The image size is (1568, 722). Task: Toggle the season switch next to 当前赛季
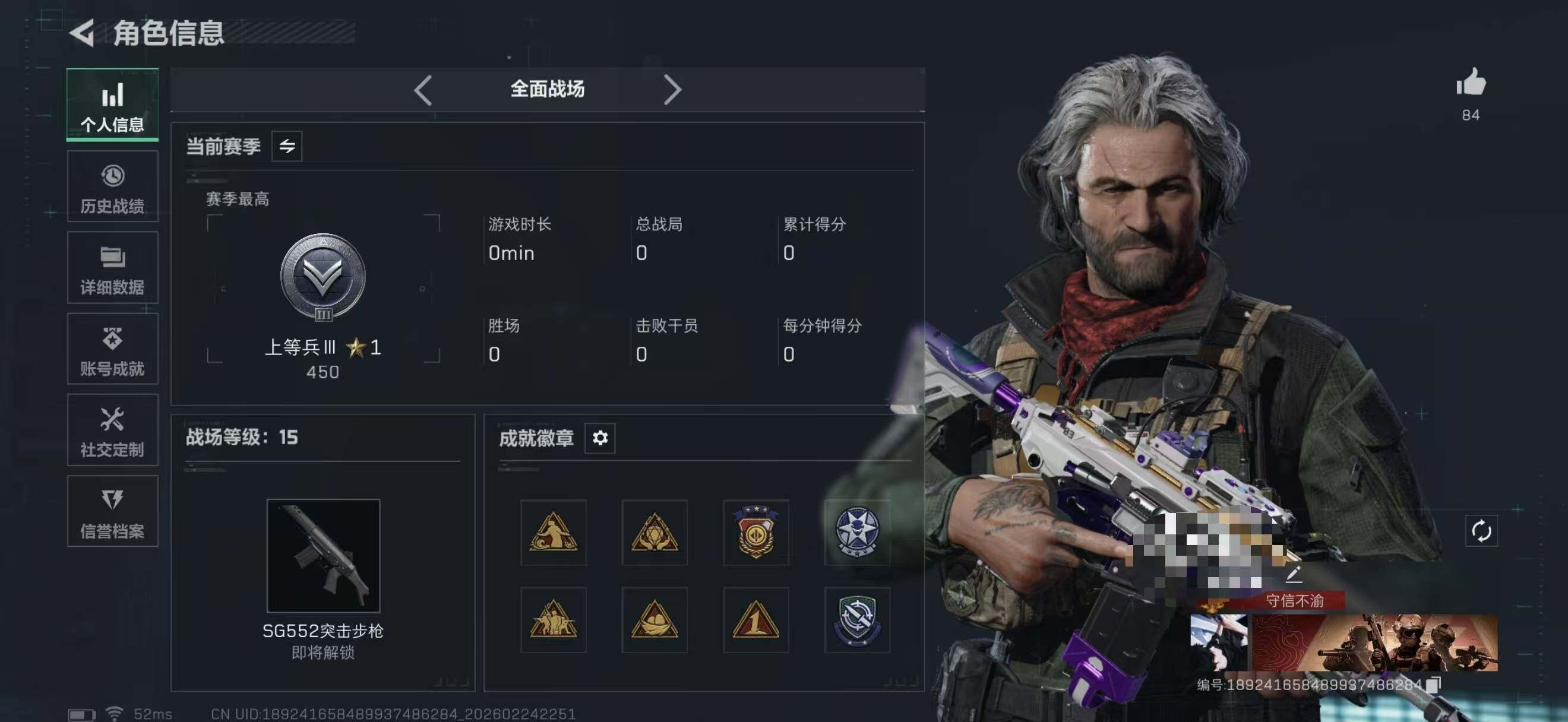[x=287, y=146]
